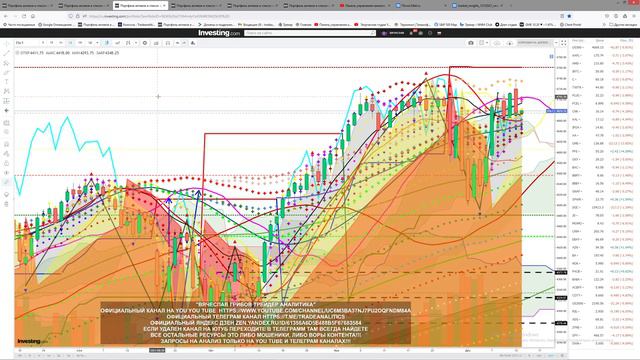Viewport: 640px width, 360px height.
Task: Click the browser home button
Action: [x=33, y=16]
